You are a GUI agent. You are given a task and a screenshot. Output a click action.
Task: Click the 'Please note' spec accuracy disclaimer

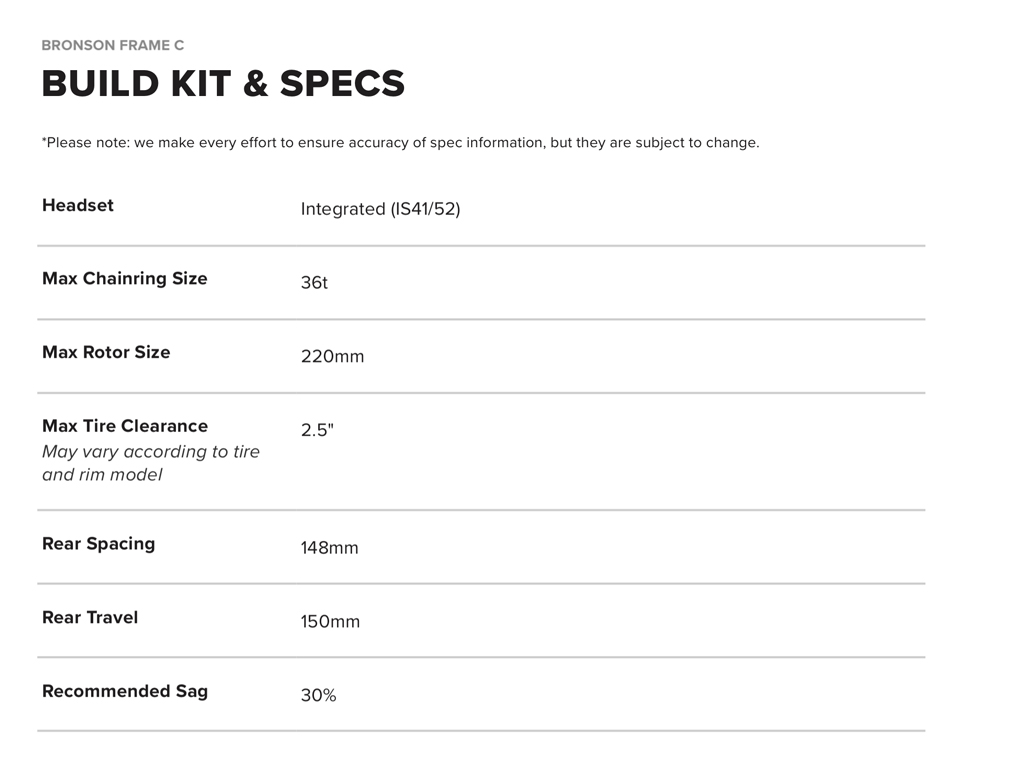pyautogui.click(x=400, y=143)
